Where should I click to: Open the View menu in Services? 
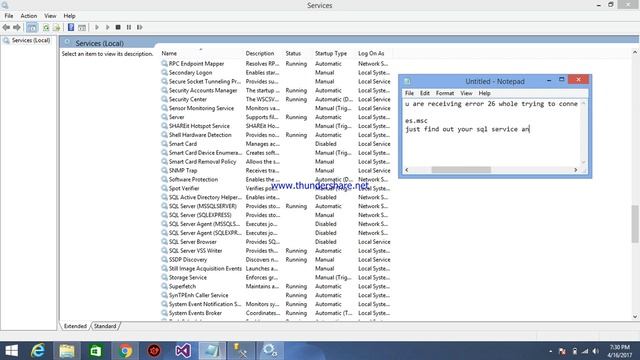tap(50, 16)
